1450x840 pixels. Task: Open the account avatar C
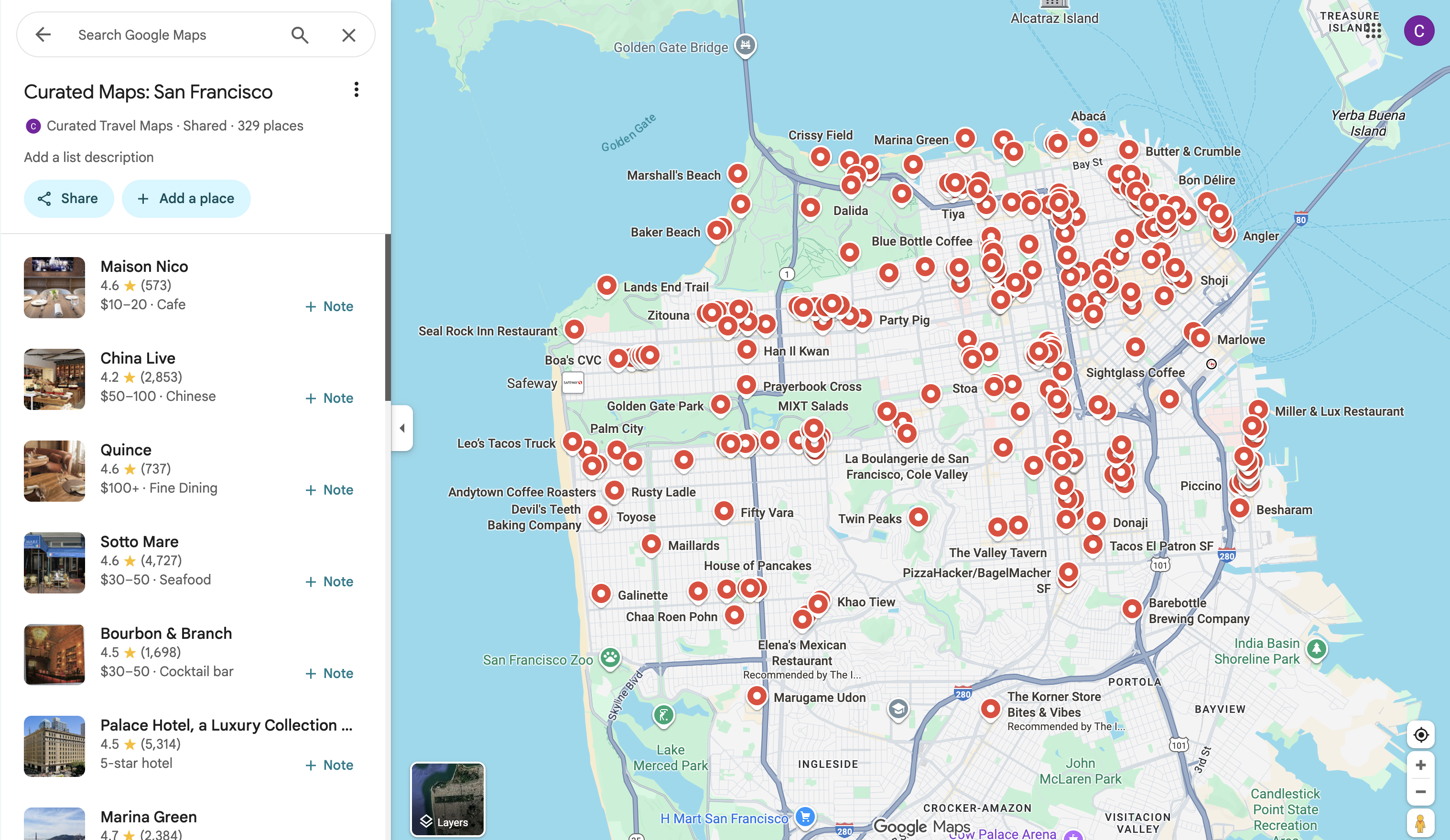pos(1419,31)
